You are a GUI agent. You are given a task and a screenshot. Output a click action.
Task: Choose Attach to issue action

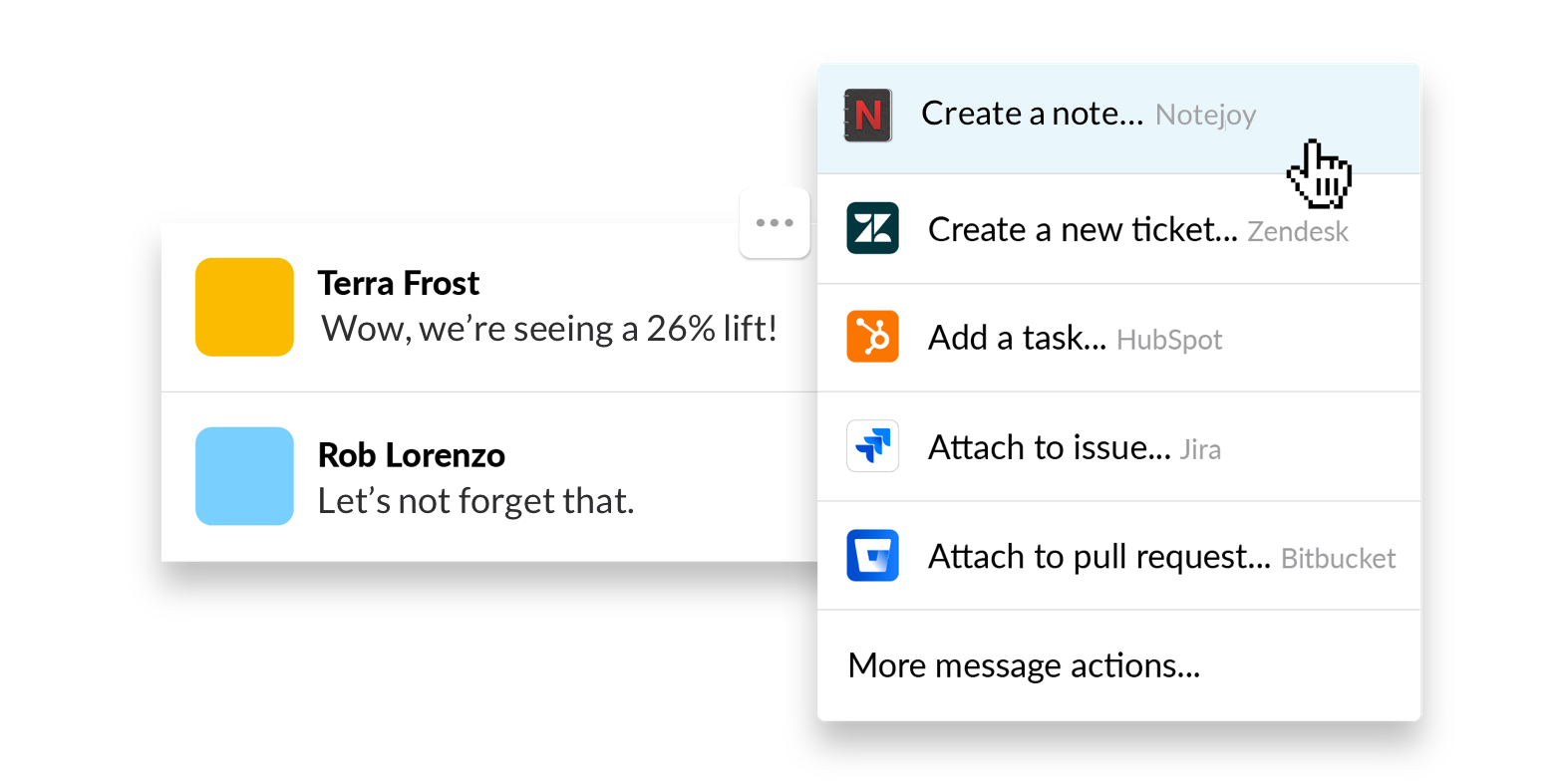pos(1118,446)
